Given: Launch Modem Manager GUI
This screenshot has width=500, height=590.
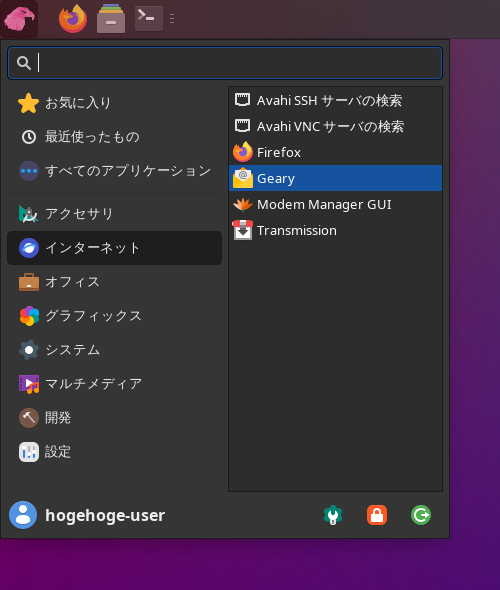Looking at the screenshot, I should point(336,204).
